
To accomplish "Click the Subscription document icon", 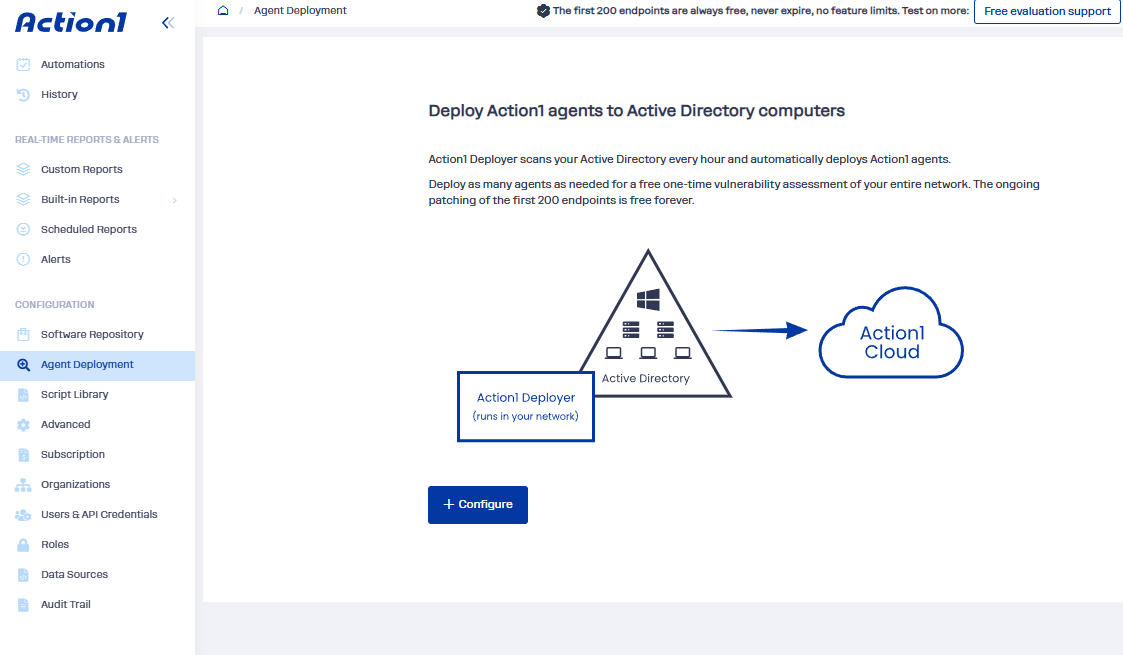I will pyautogui.click(x=24, y=455).
